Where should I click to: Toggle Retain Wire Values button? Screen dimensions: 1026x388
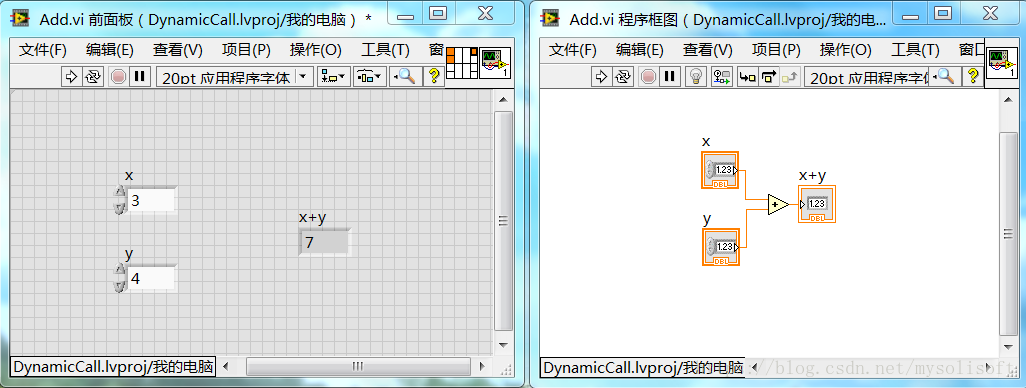pos(722,77)
